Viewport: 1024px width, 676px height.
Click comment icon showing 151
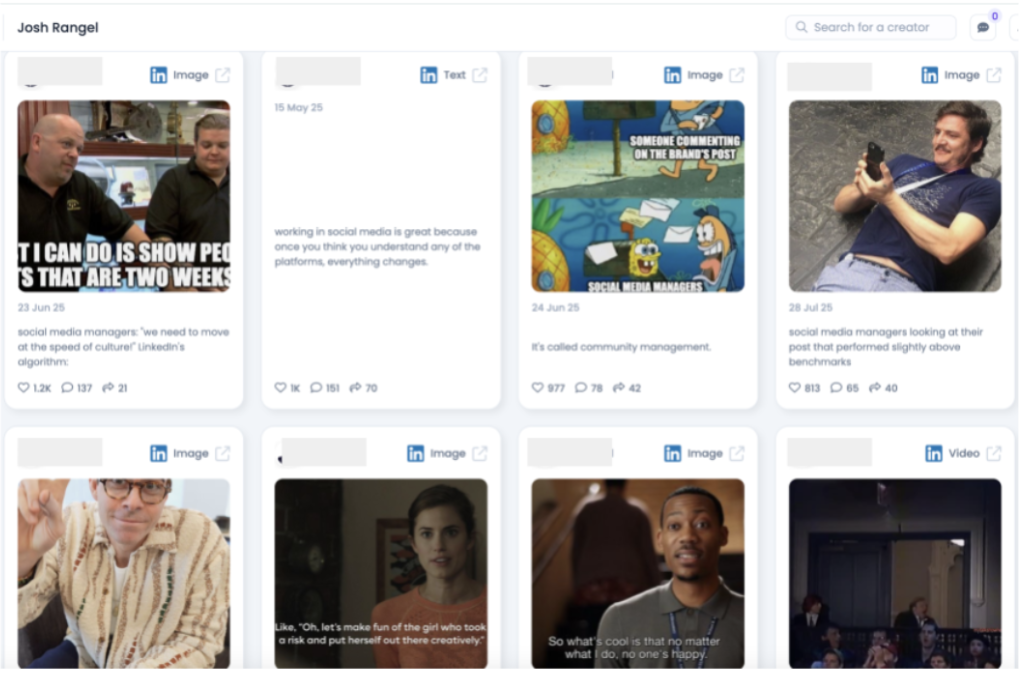click(317, 389)
